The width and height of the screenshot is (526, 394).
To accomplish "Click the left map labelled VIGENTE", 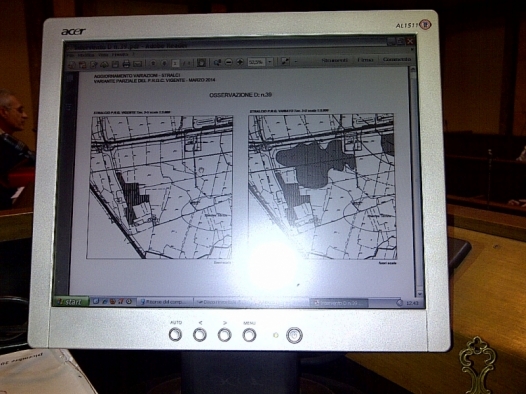I will 159,187.
